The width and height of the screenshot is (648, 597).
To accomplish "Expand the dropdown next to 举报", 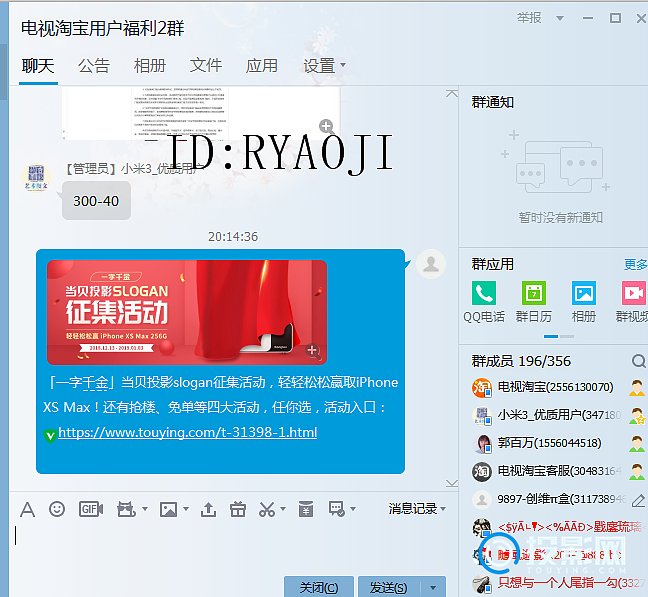I will click(x=560, y=18).
